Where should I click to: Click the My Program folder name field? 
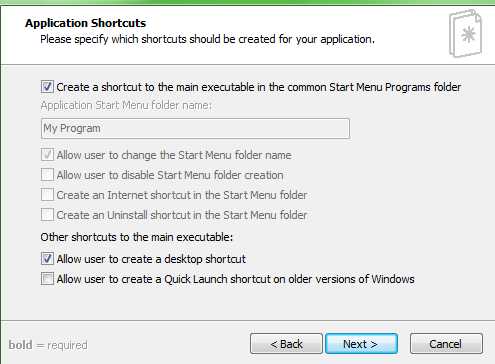pyautogui.click(x=195, y=128)
